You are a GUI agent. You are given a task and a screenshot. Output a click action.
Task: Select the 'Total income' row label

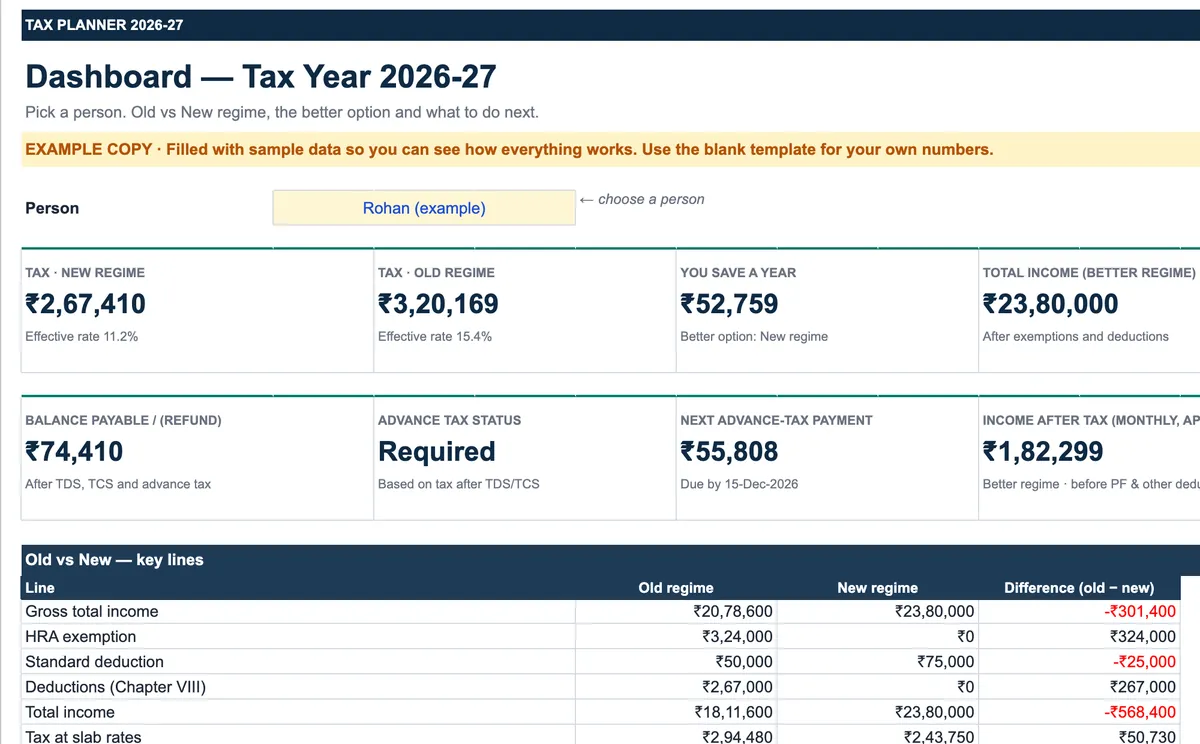click(70, 712)
